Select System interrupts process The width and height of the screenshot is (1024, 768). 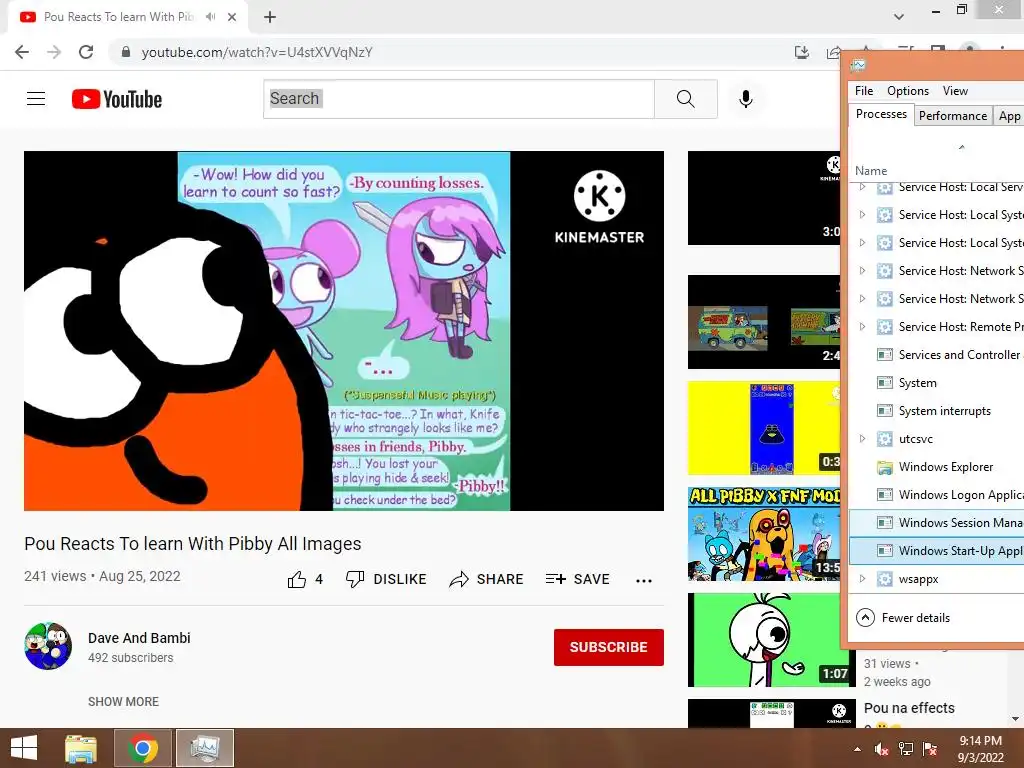pyautogui.click(x=936, y=411)
